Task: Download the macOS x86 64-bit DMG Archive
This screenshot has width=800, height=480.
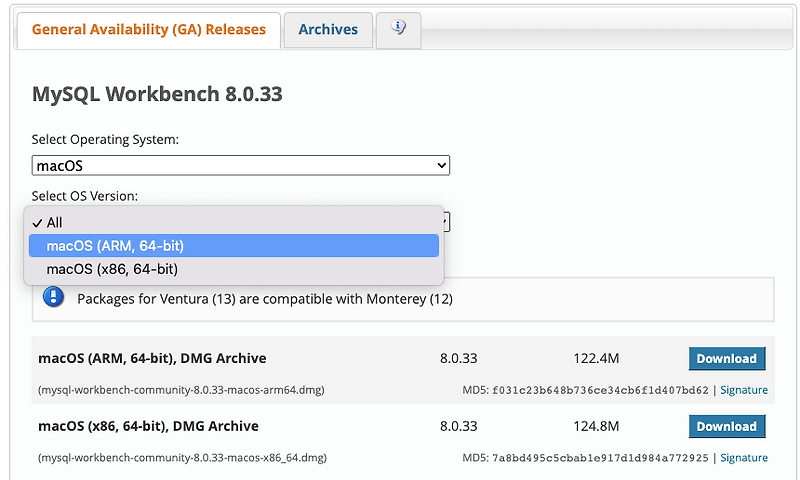Action: [x=727, y=426]
